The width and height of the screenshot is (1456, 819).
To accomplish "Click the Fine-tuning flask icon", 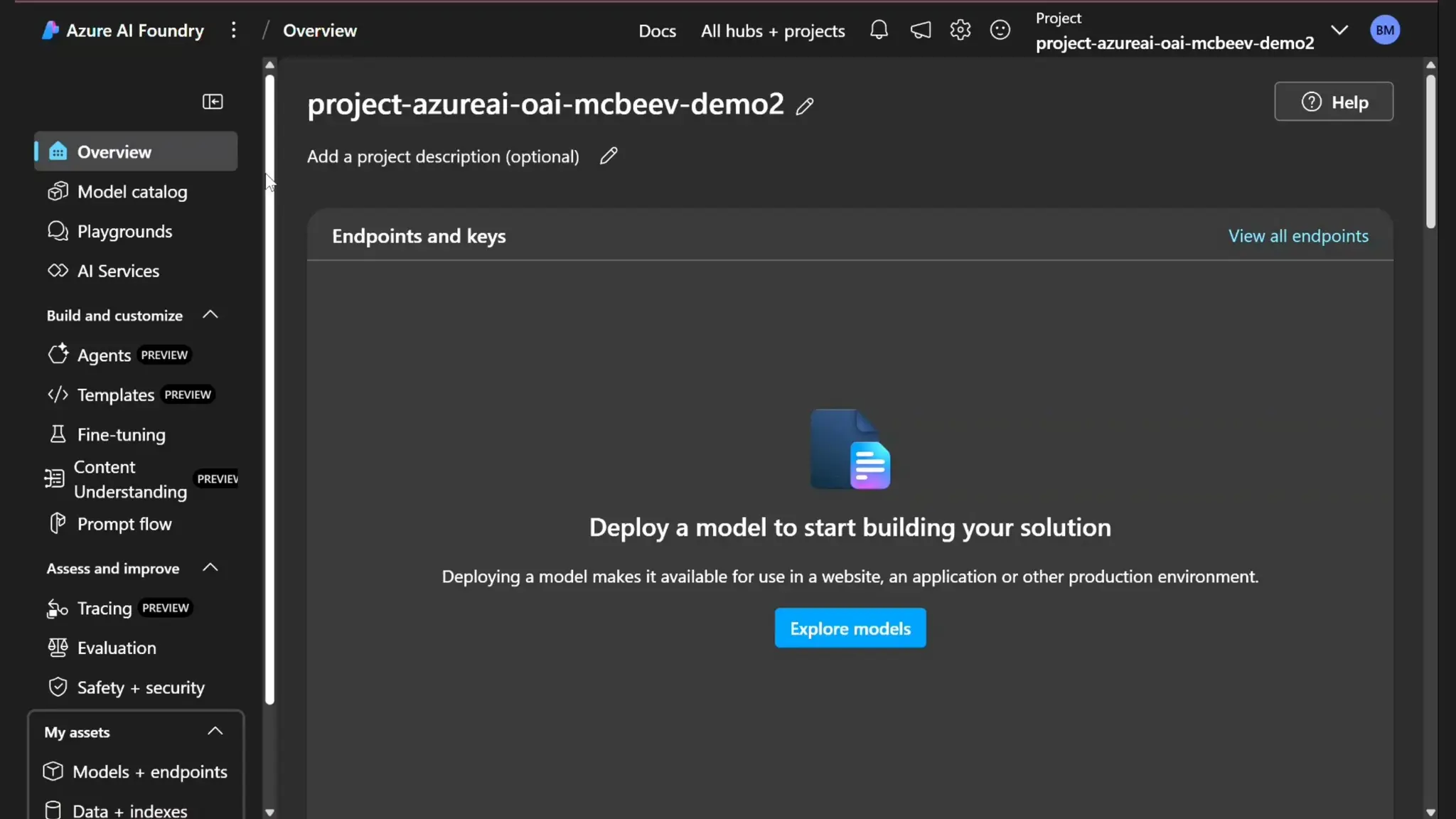I will click(x=58, y=434).
